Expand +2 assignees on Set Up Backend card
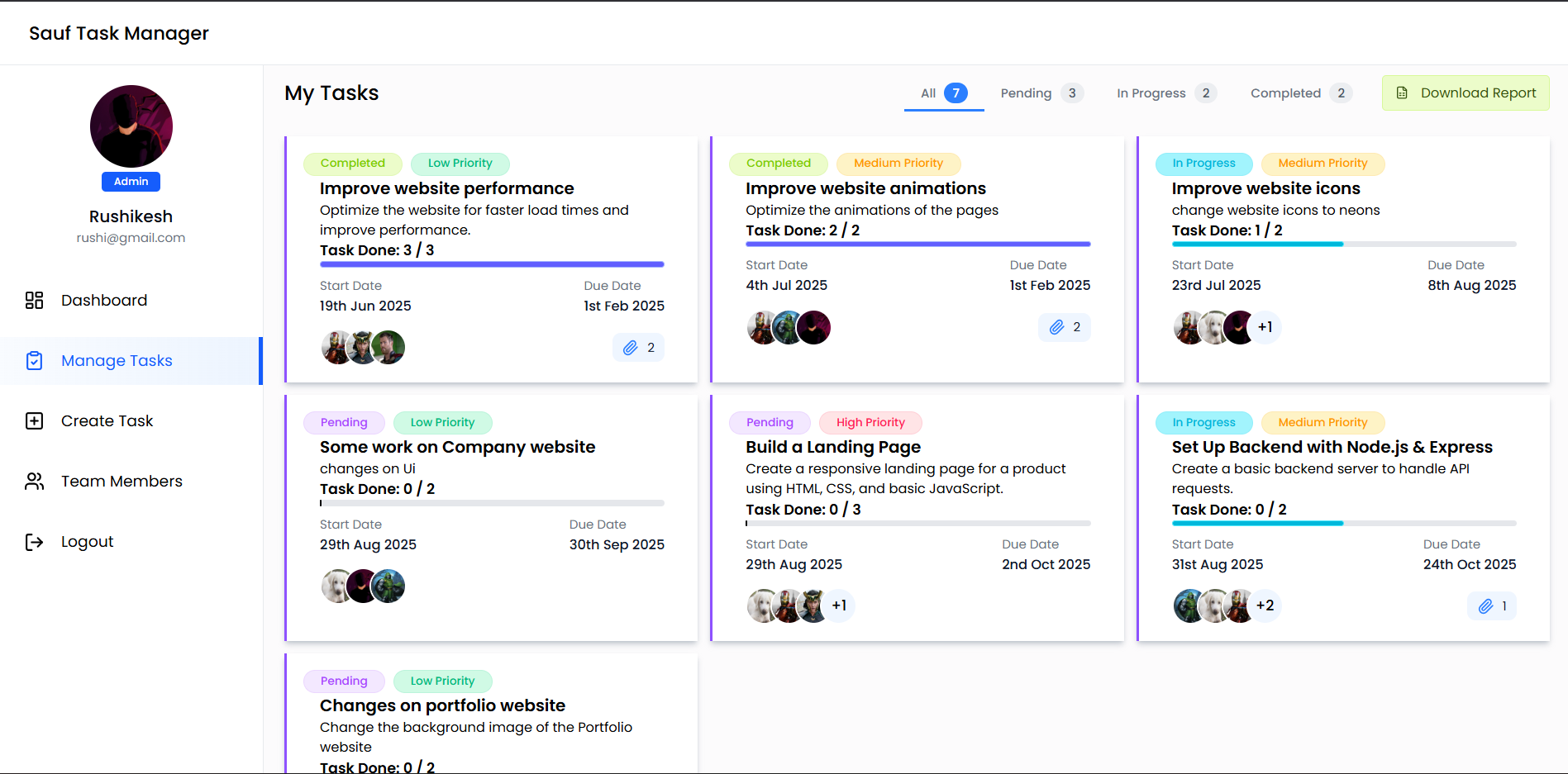The image size is (1568, 774). [x=1265, y=605]
